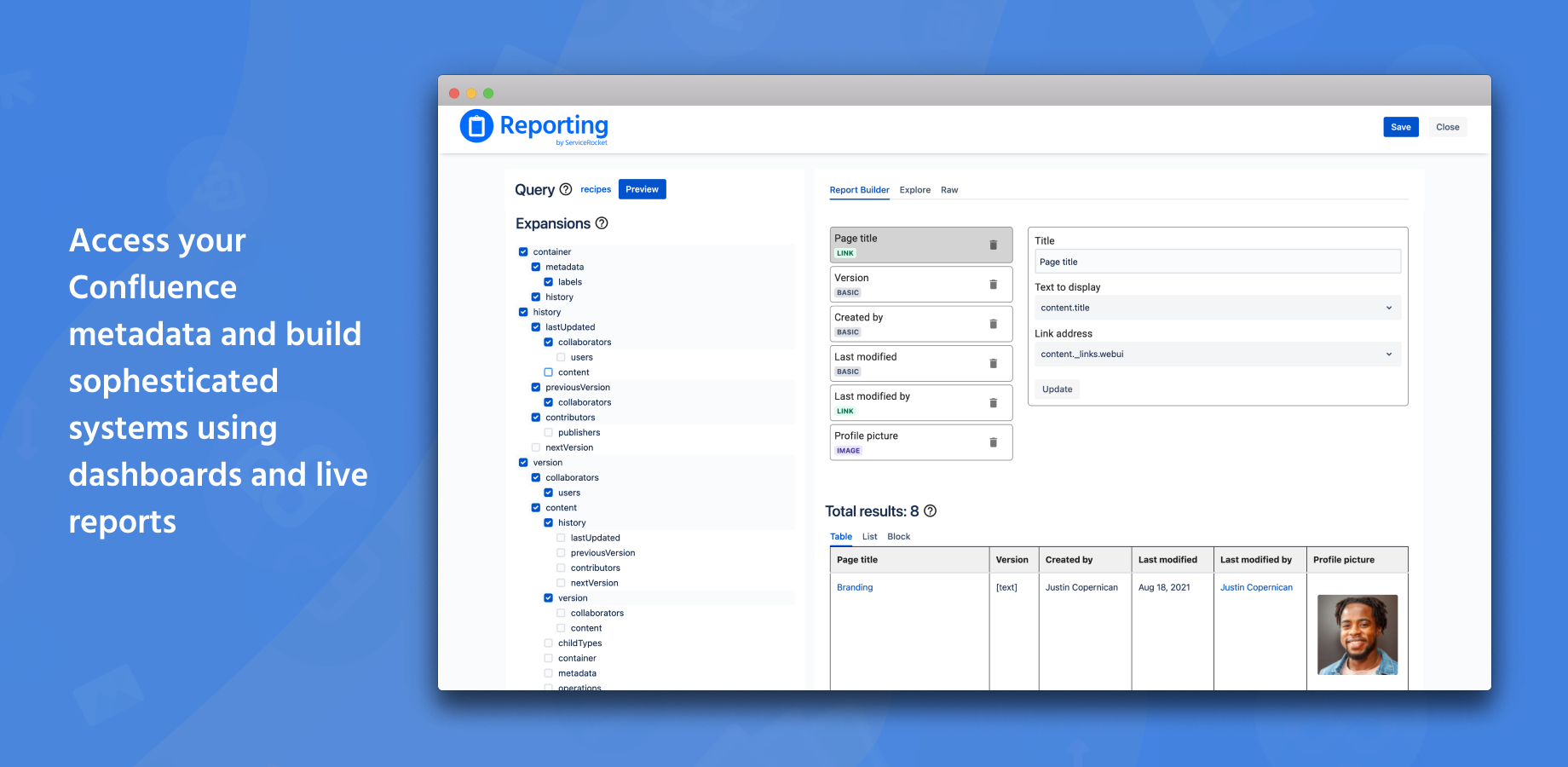Enable the operations checkbox
The image size is (1568, 767).
coord(549,687)
